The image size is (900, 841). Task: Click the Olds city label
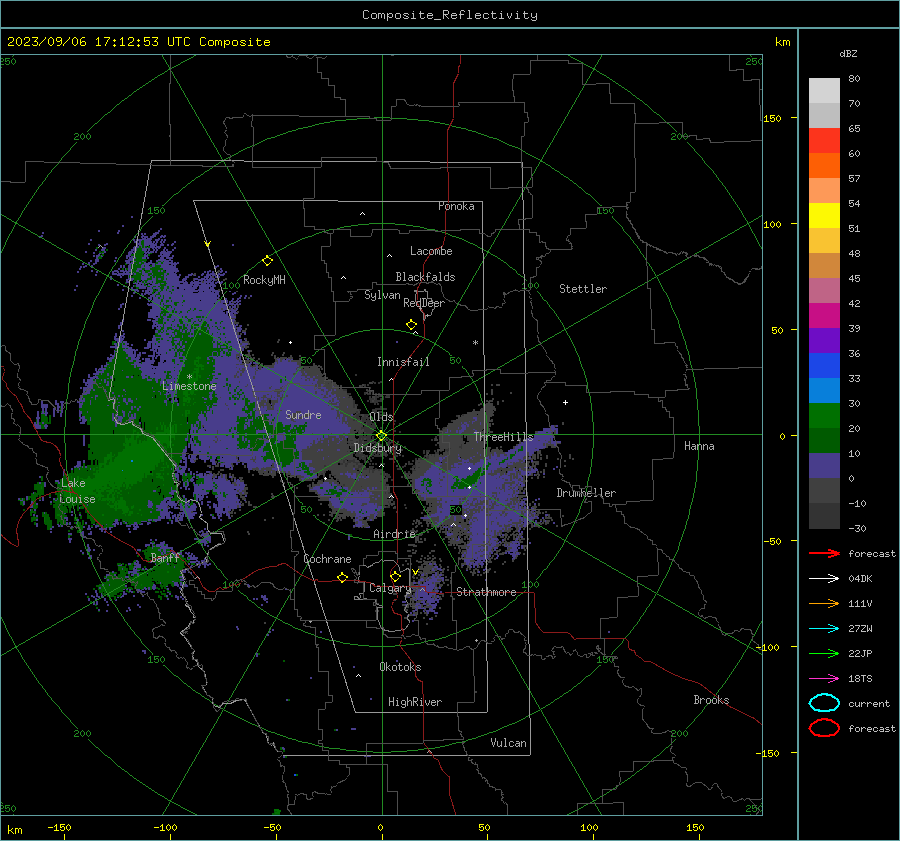point(381,416)
